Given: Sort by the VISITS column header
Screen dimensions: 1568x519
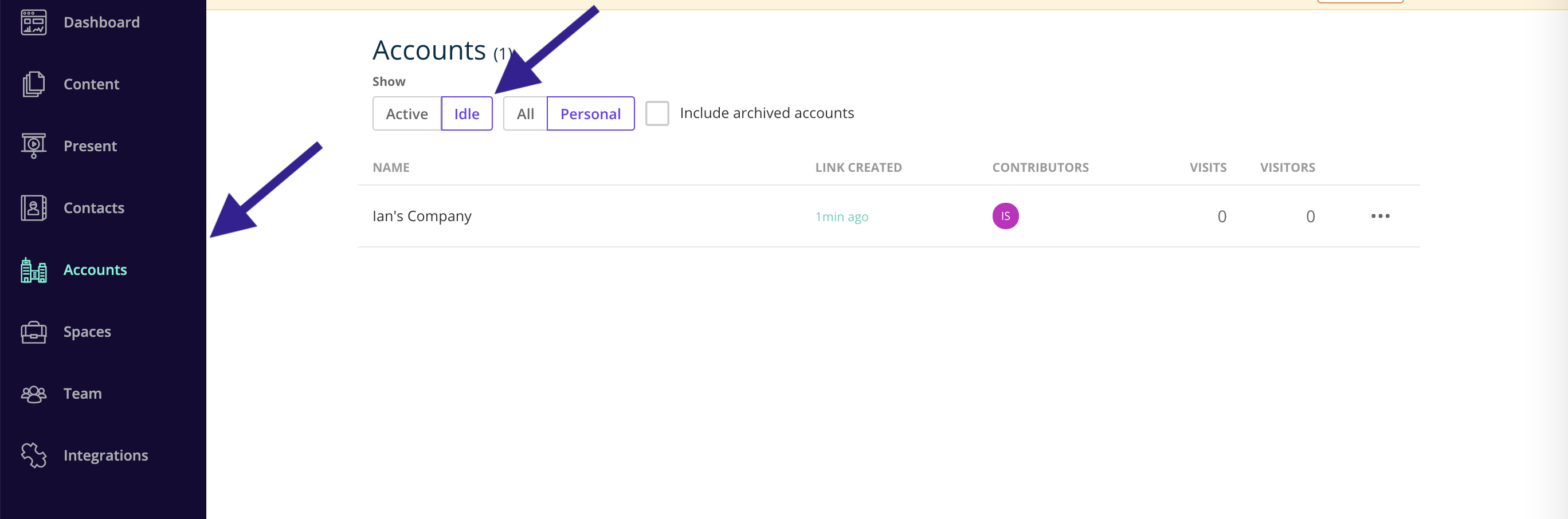Looking at the screenshot, I should [1208, 167].
